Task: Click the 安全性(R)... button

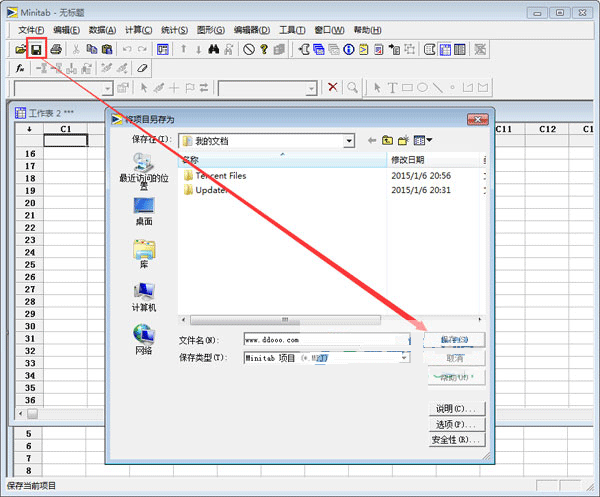Action: point(457,440)
